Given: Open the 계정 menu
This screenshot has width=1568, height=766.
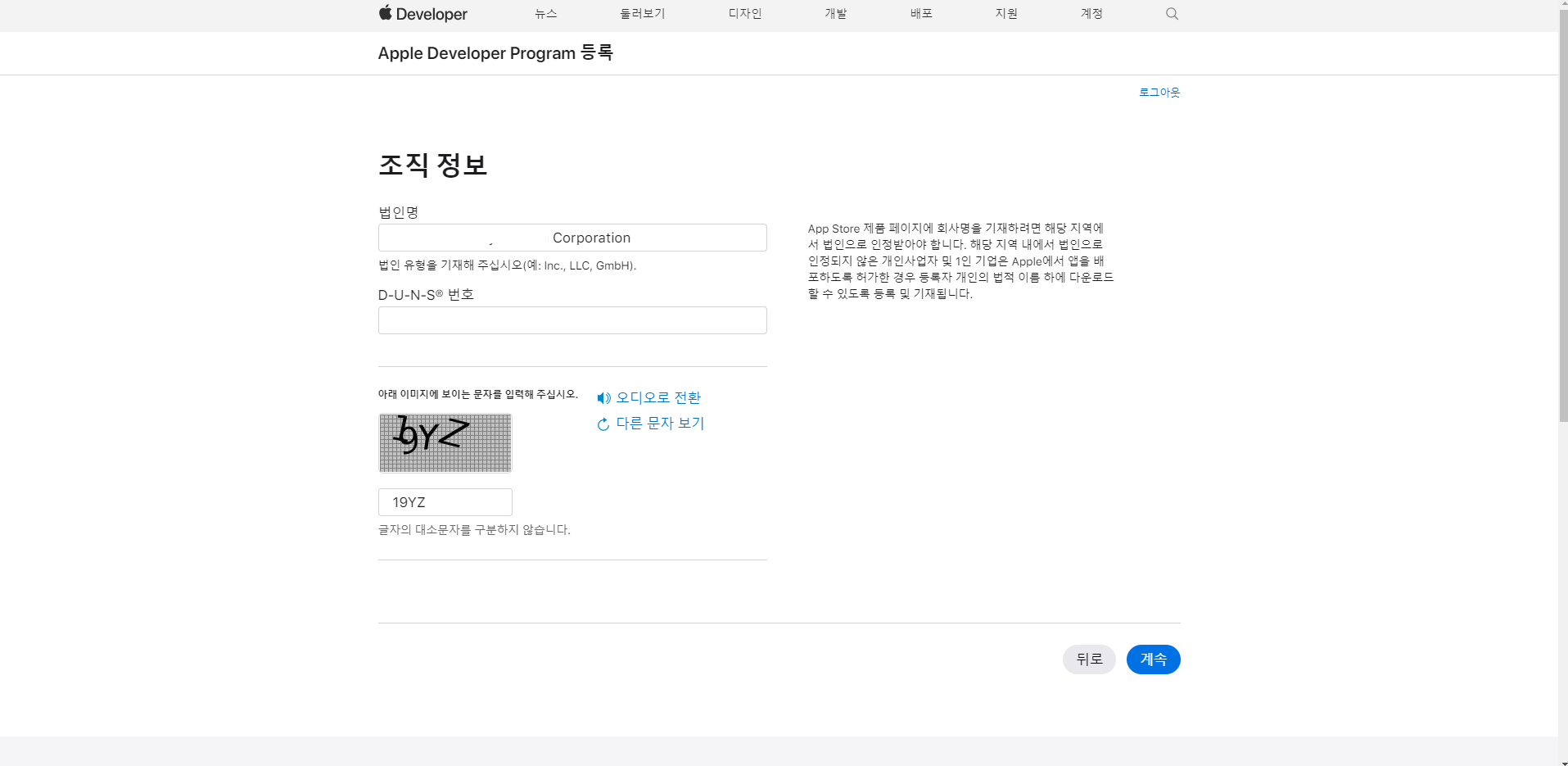Looking at the screenshot, I should [1091, 14].
